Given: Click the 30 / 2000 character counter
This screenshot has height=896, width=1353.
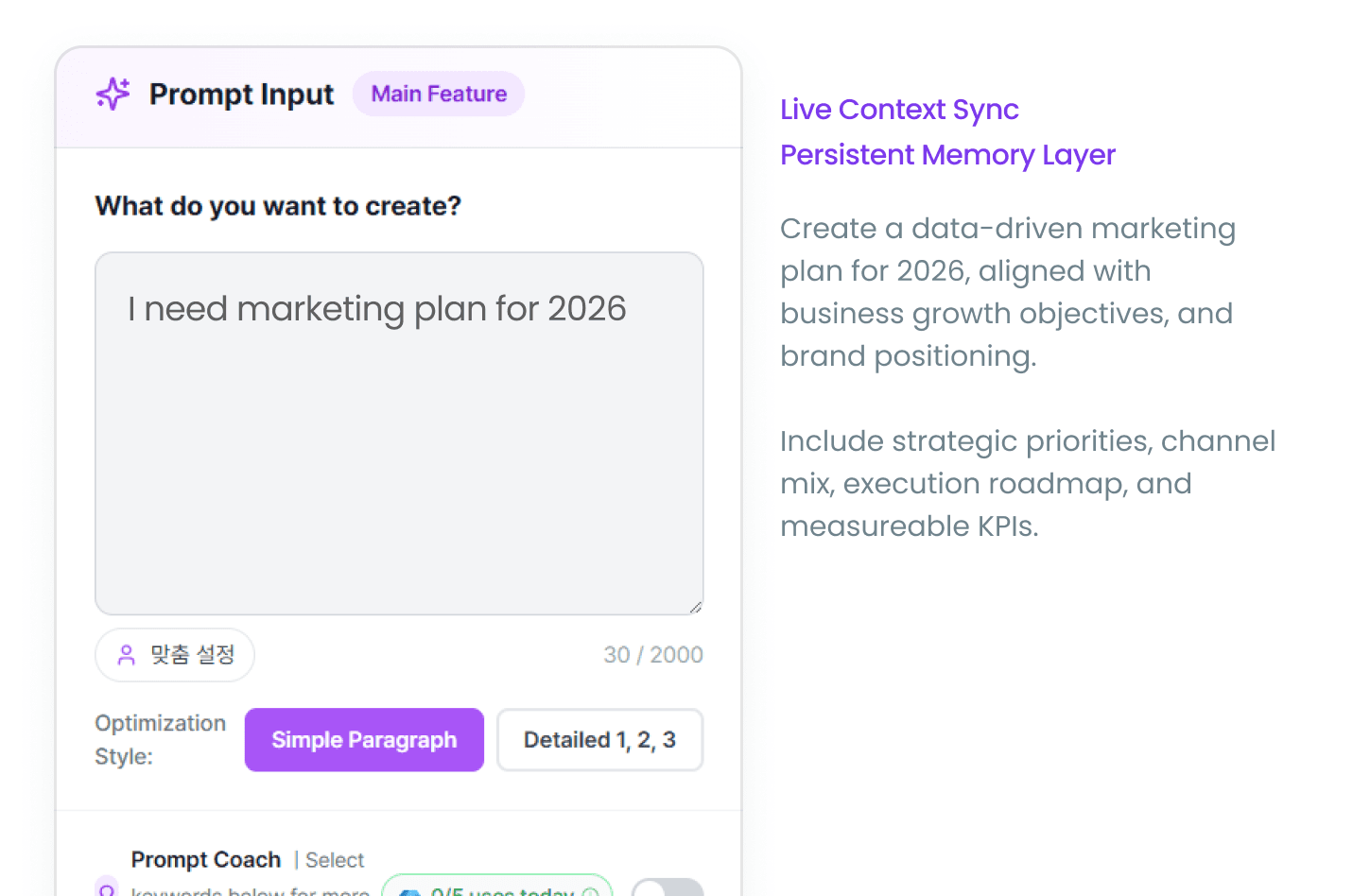Looking at the screenshot, I should [653, 655].
